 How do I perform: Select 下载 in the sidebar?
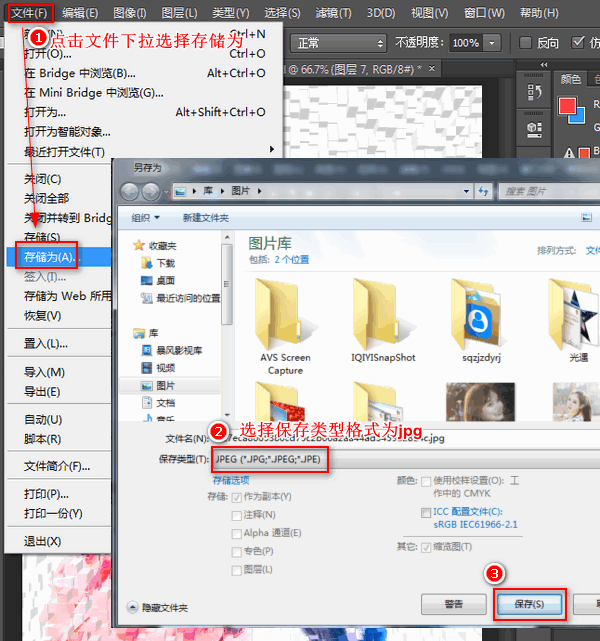[x=159, y=263]
